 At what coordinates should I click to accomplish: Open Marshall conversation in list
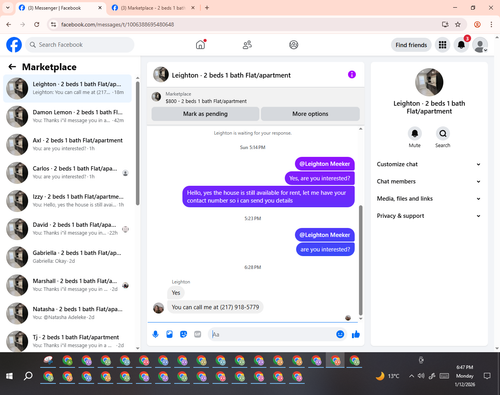pyautogui.click(x=68, y=285)
